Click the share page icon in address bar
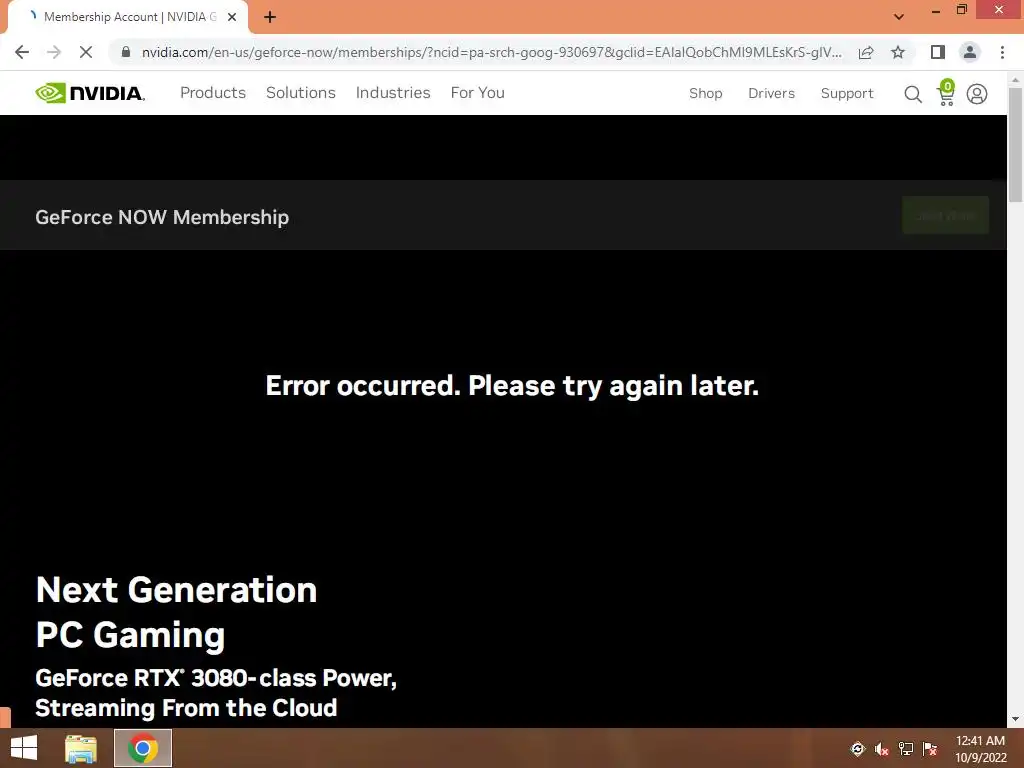Image resolution: width=1024 pixels, height=768 pixels. (866, 52)
